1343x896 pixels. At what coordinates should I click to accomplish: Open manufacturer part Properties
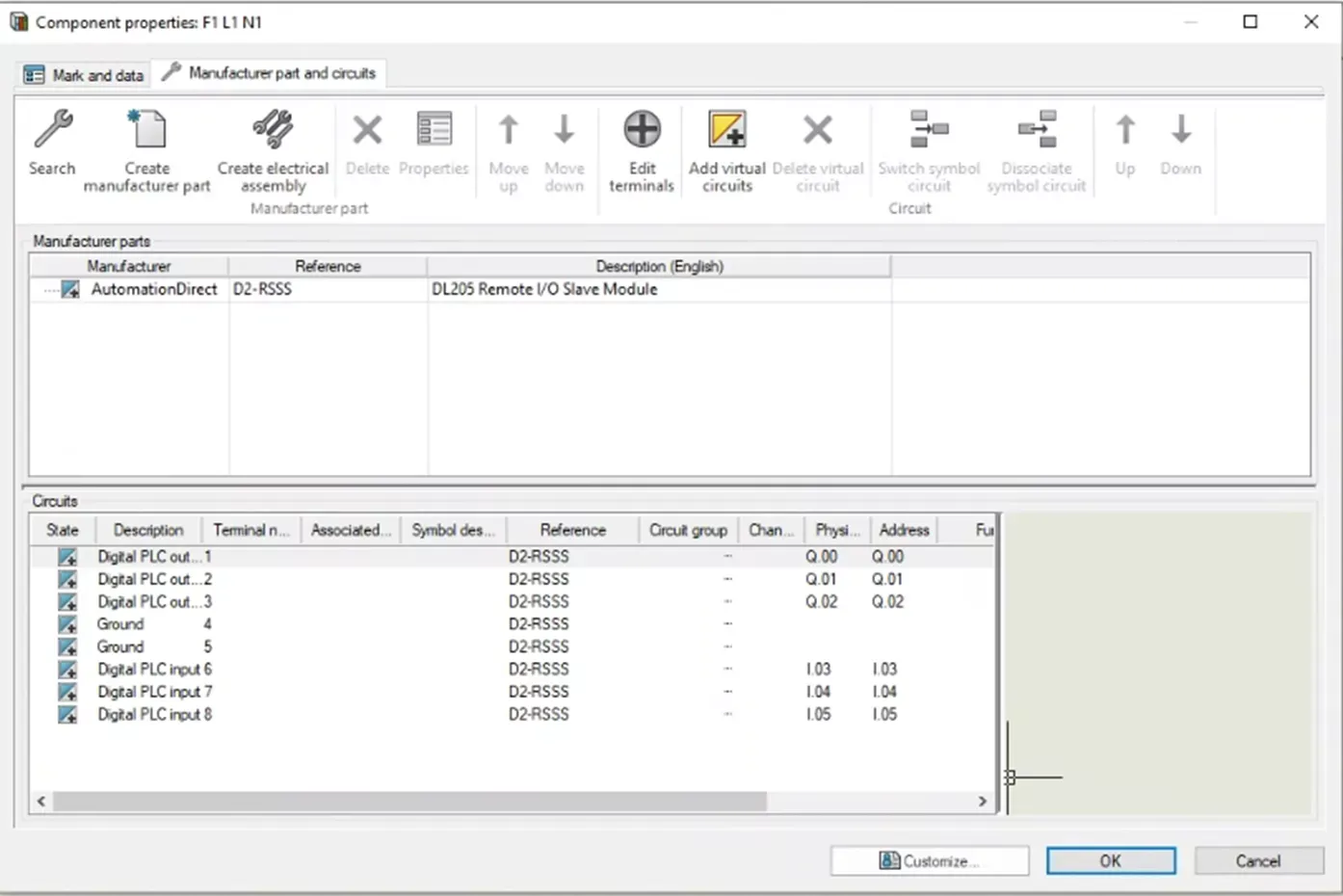click(434, 144)
